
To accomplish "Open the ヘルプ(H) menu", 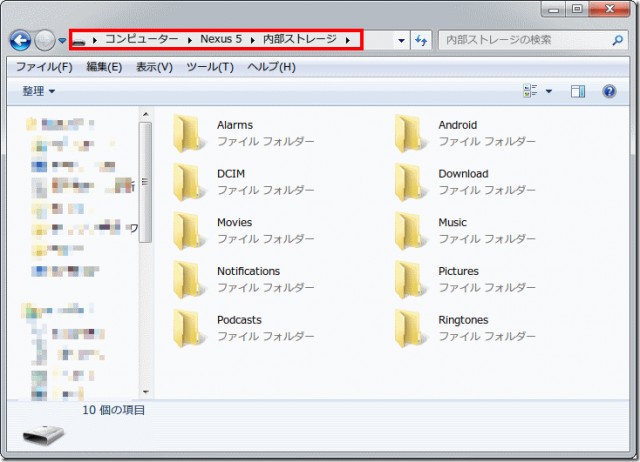I will pos(271,67).
